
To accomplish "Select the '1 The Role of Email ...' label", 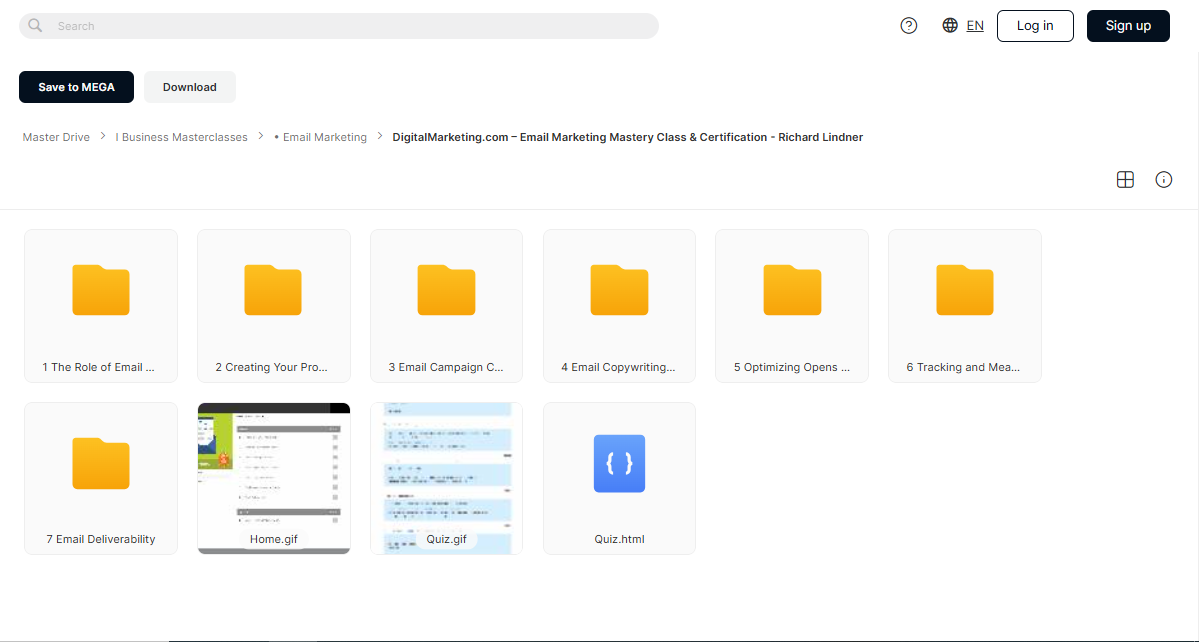I will pos(99,367).
